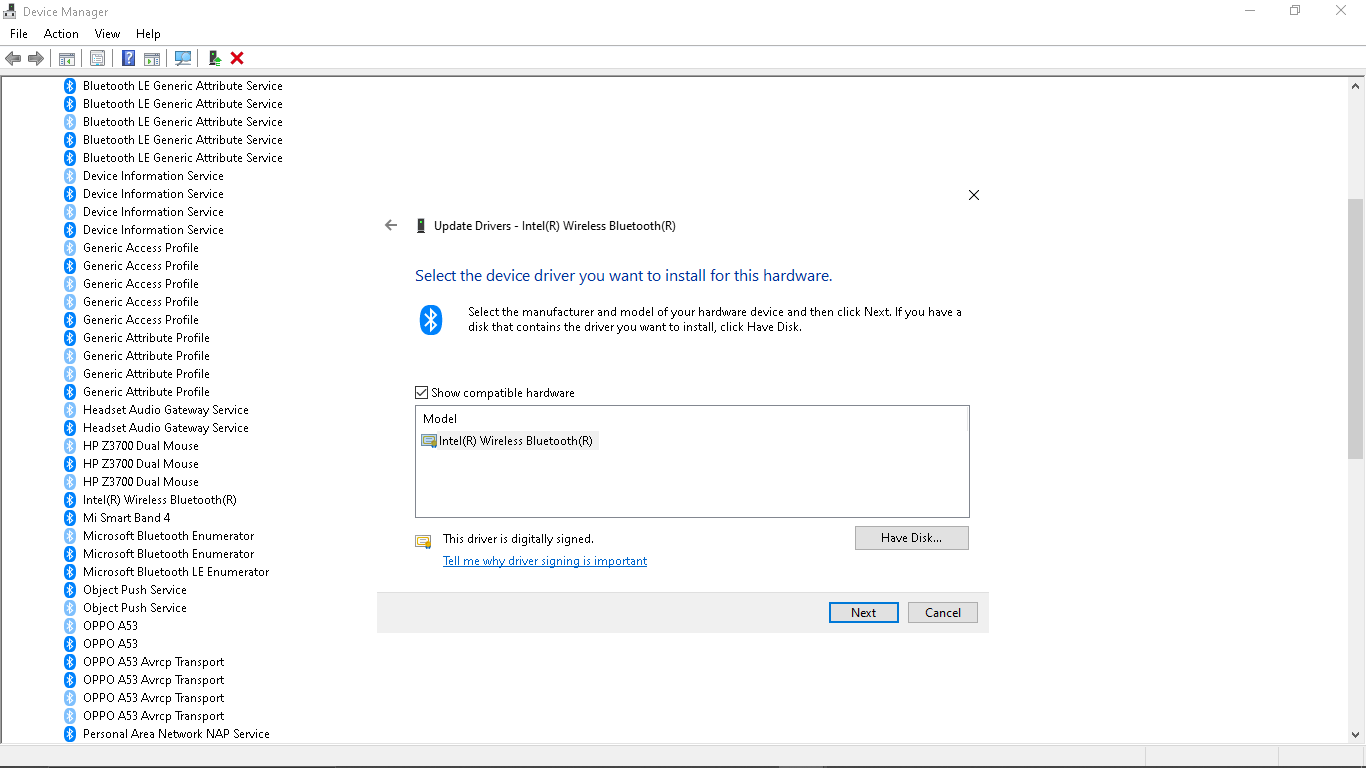1366x768 pixels.
Task: Open the File menu
Action: [x=18, y=33]
